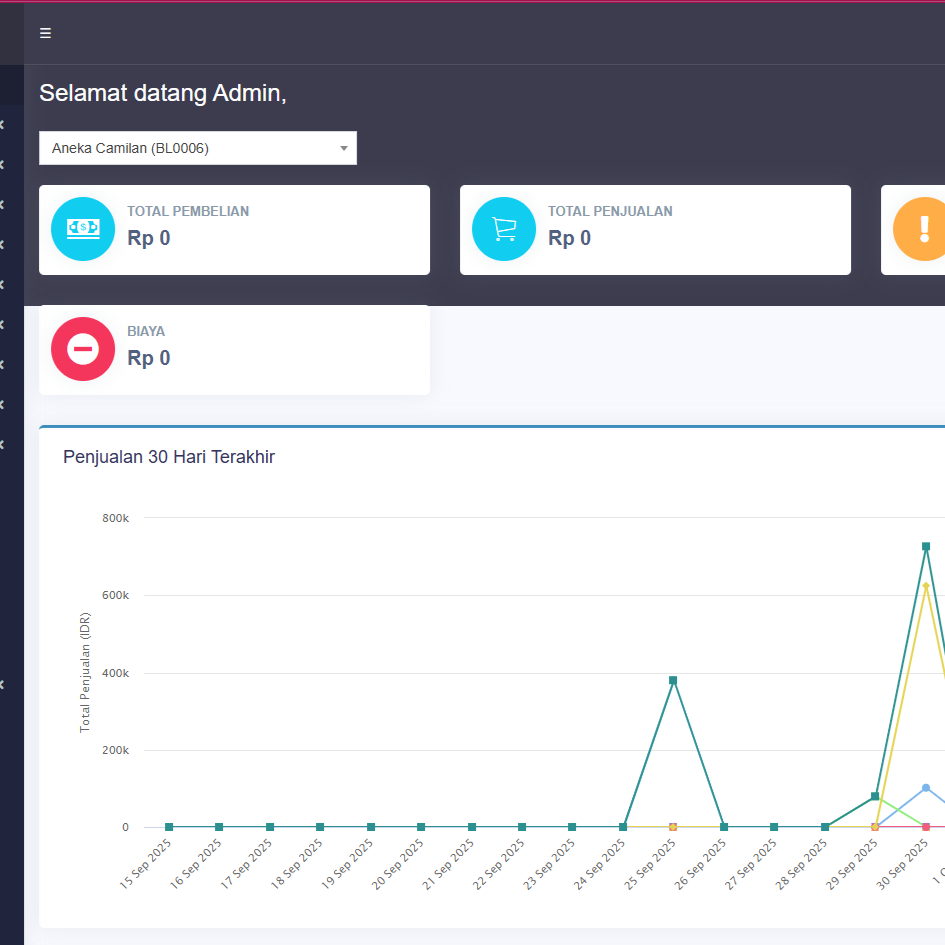The height and width of the screenshot is (945, 945).
Task: Expand the topmost sidebar menu chevron
Action: click(3, 125)
